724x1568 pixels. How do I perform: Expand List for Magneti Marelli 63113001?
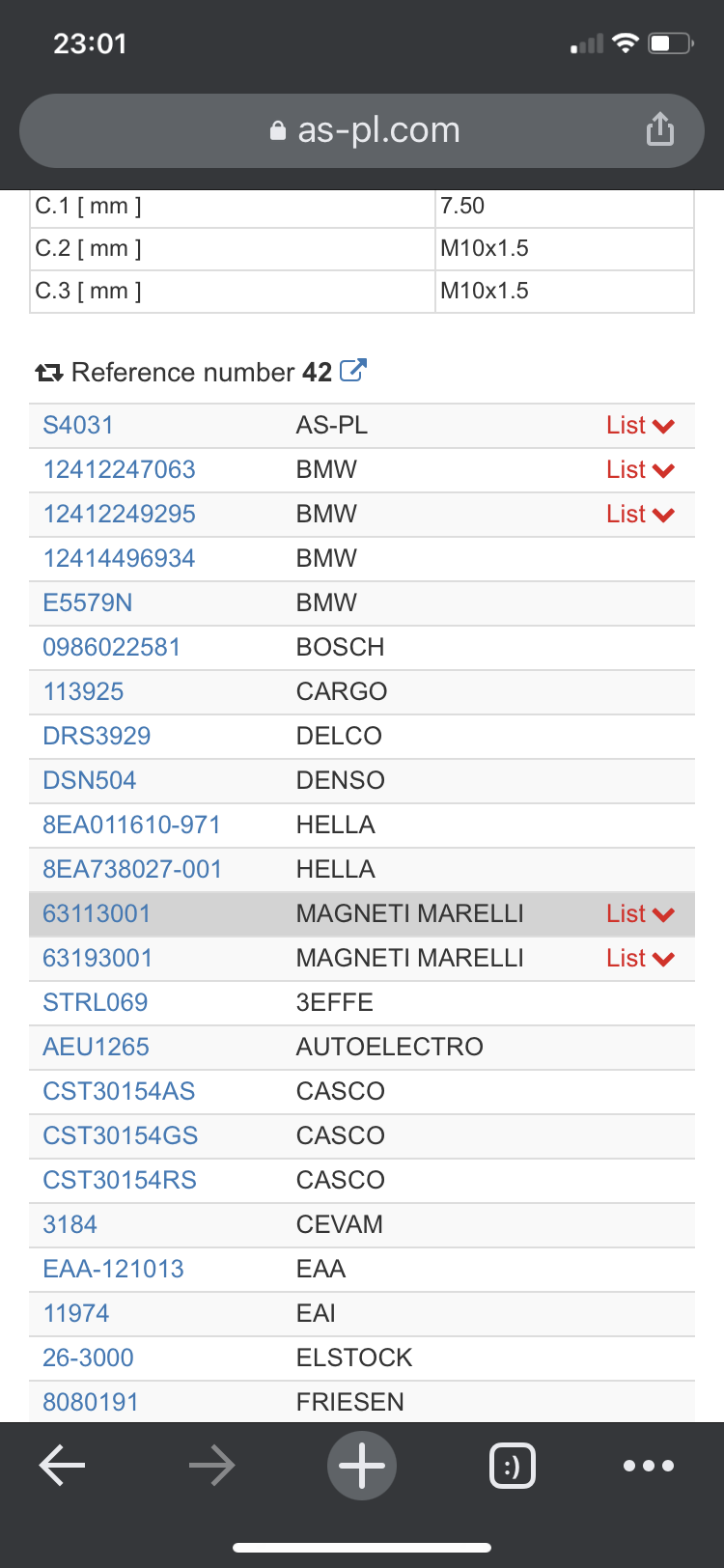click(639, 914)
